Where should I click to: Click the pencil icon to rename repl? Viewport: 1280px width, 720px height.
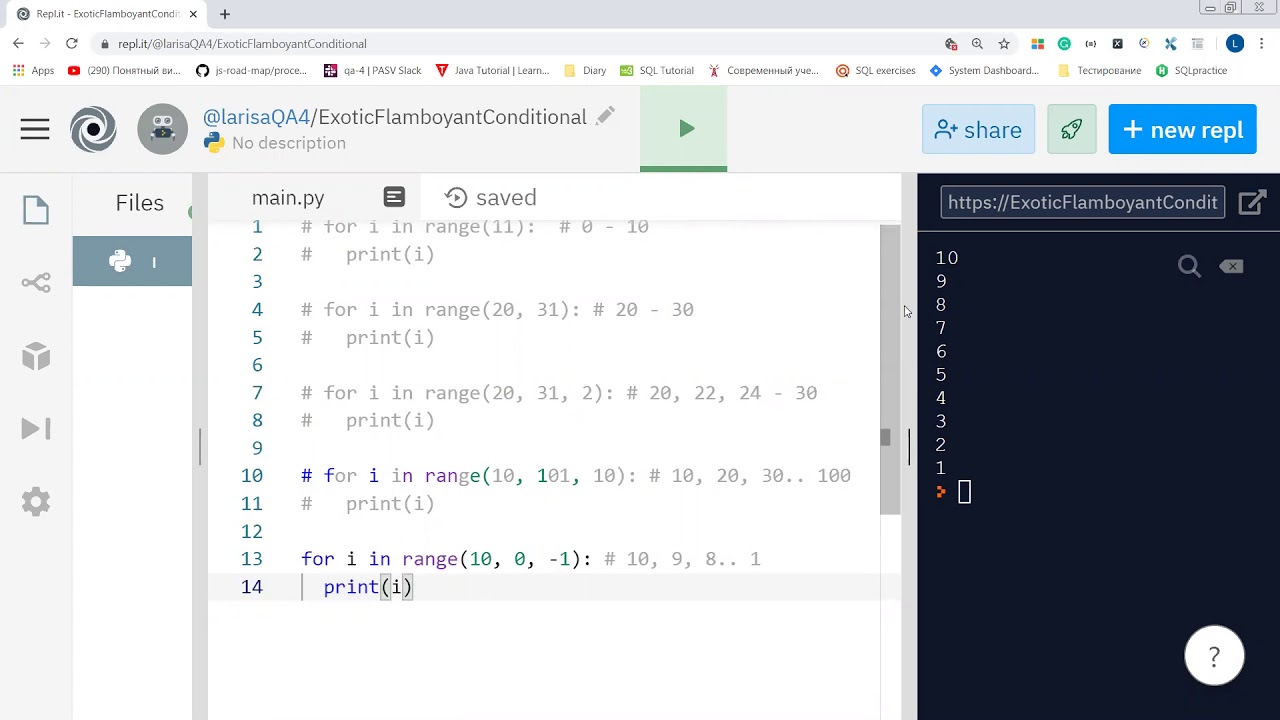[x=605, y=116]
